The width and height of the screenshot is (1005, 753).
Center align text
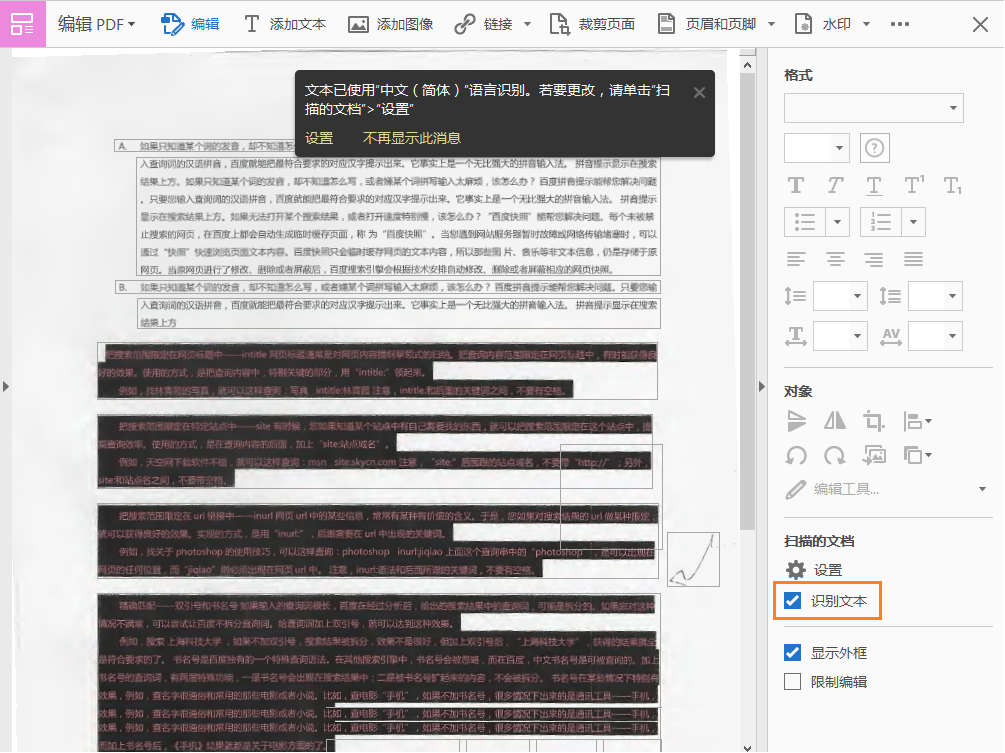pos(835,259)
